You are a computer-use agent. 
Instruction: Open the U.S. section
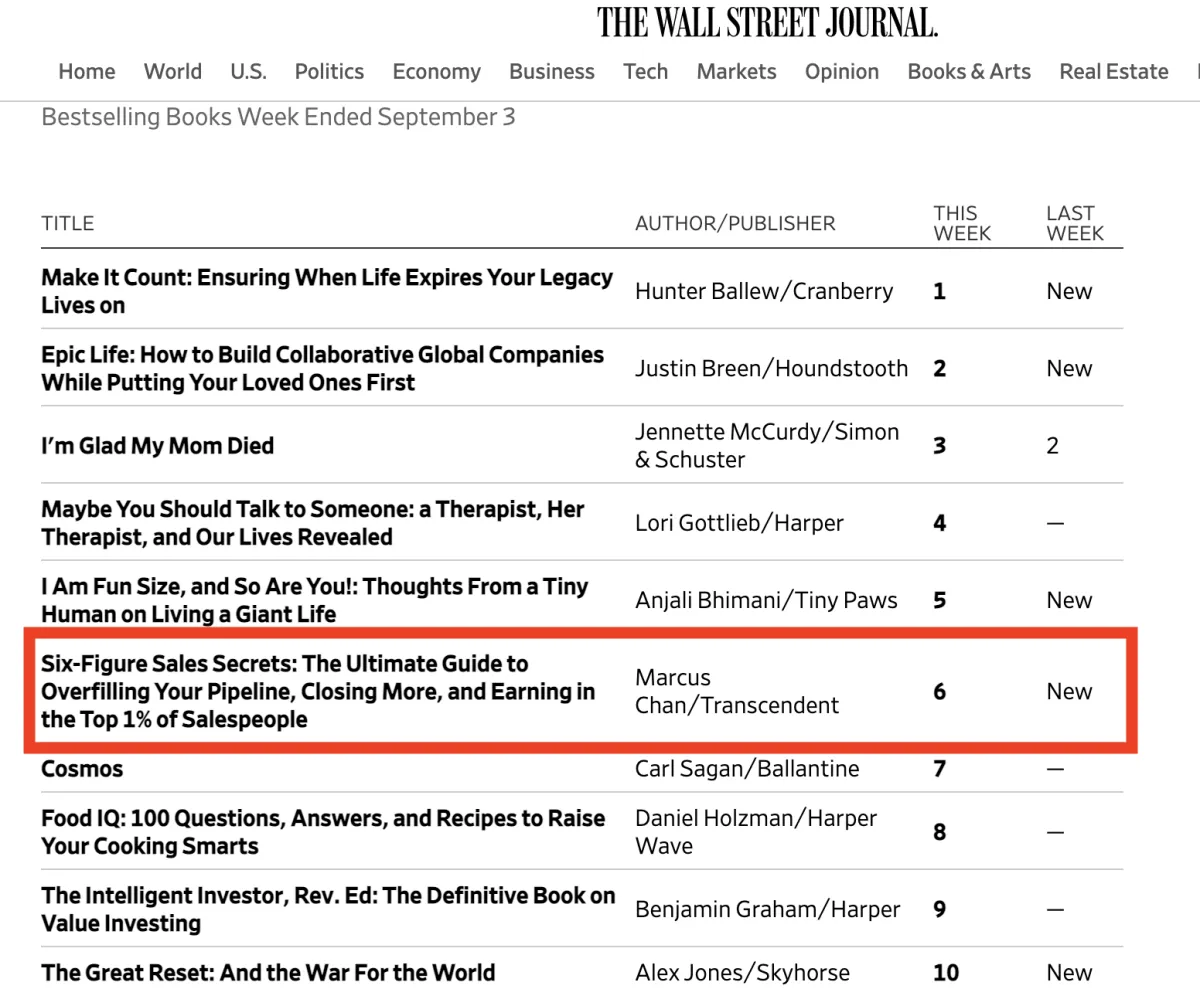pyautogui.click(x=248, y=72)
